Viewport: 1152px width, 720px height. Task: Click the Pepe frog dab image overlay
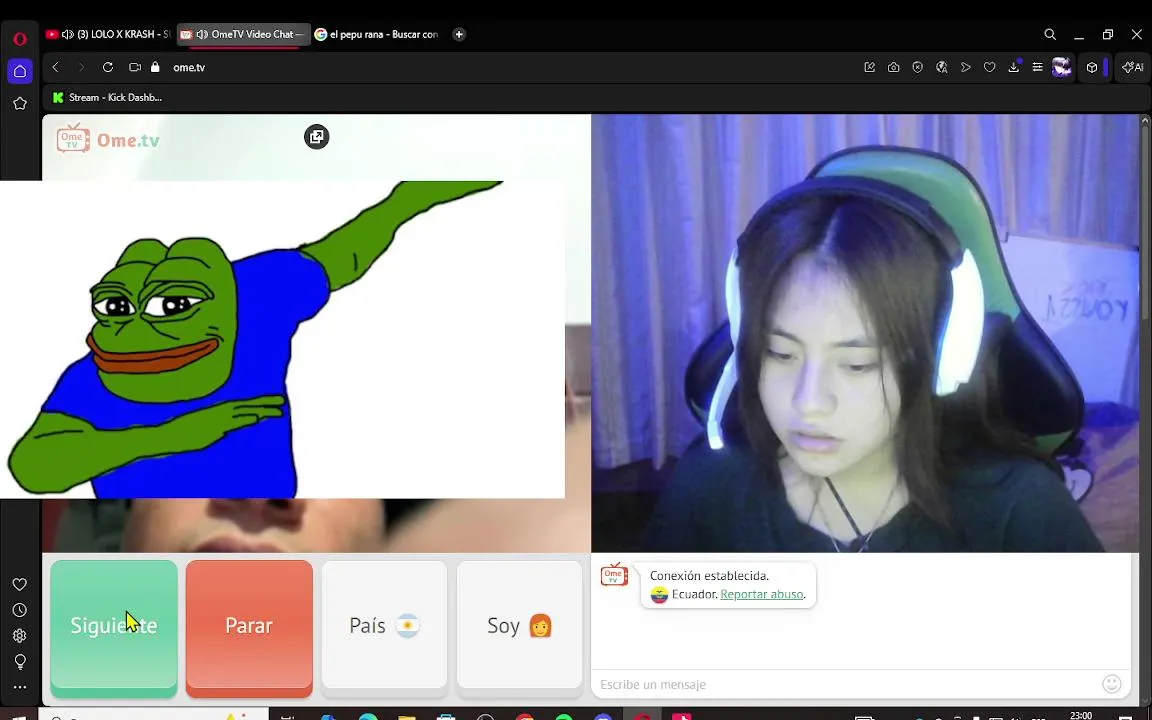tap(282, 339)
